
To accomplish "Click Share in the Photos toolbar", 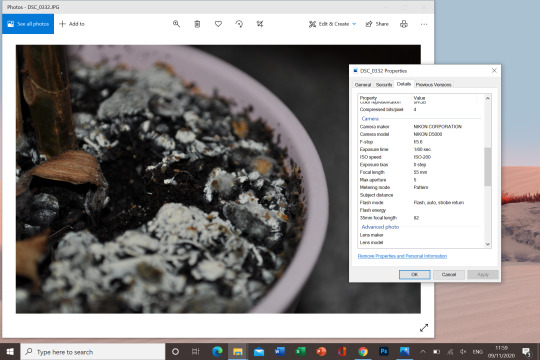I will pos(377,24).
